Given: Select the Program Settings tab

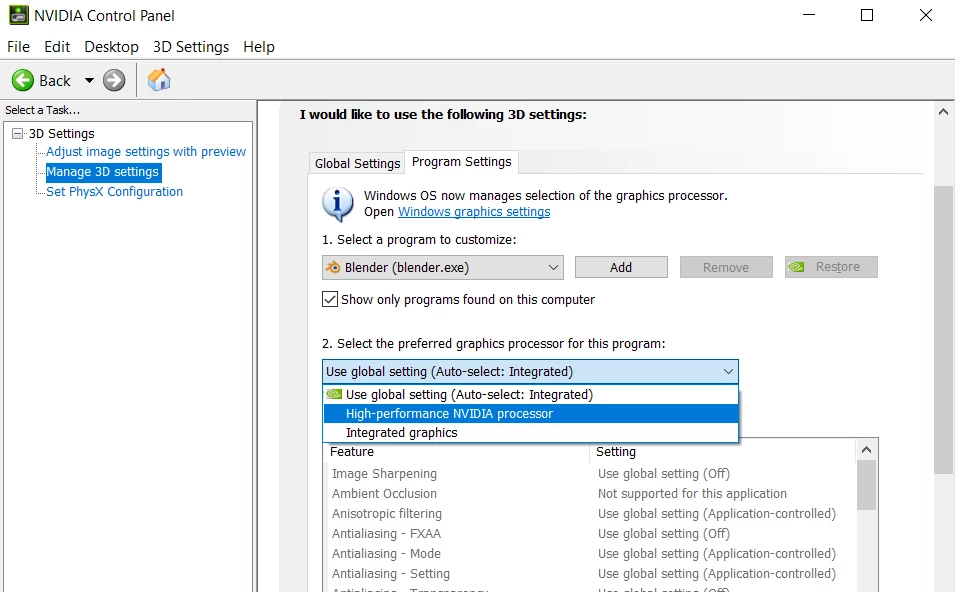Looking at the screenshot, I should click(462, 161).
